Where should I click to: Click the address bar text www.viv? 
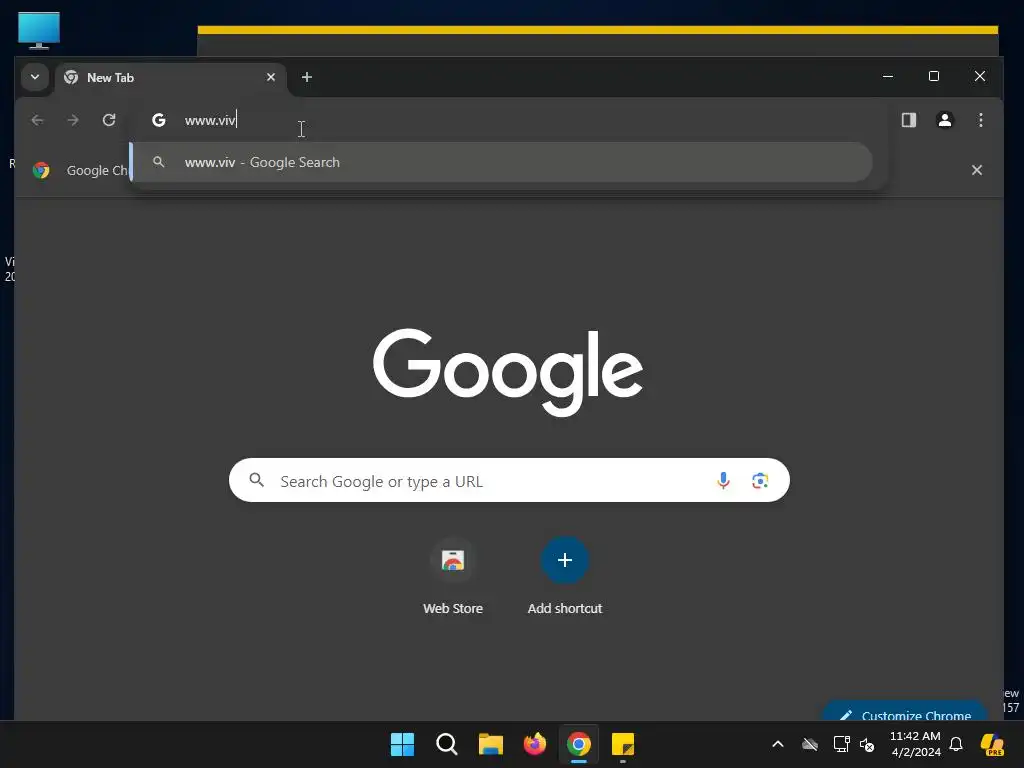(209, 120)
